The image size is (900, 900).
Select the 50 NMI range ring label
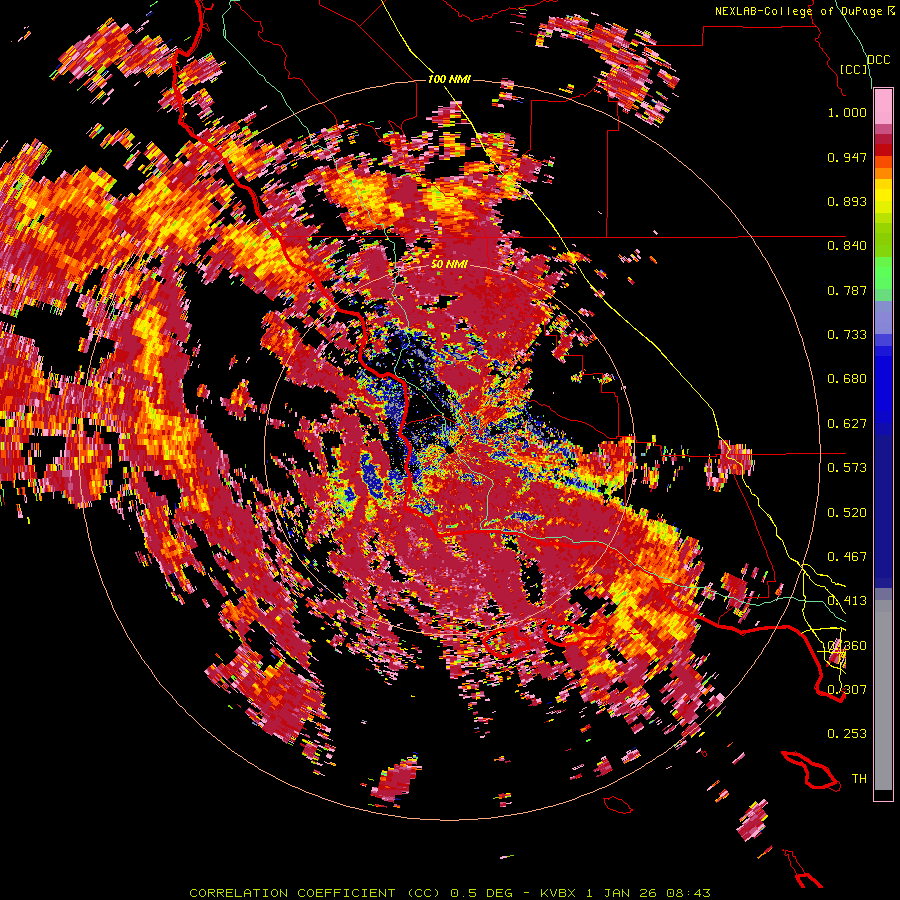pos(449,264)
